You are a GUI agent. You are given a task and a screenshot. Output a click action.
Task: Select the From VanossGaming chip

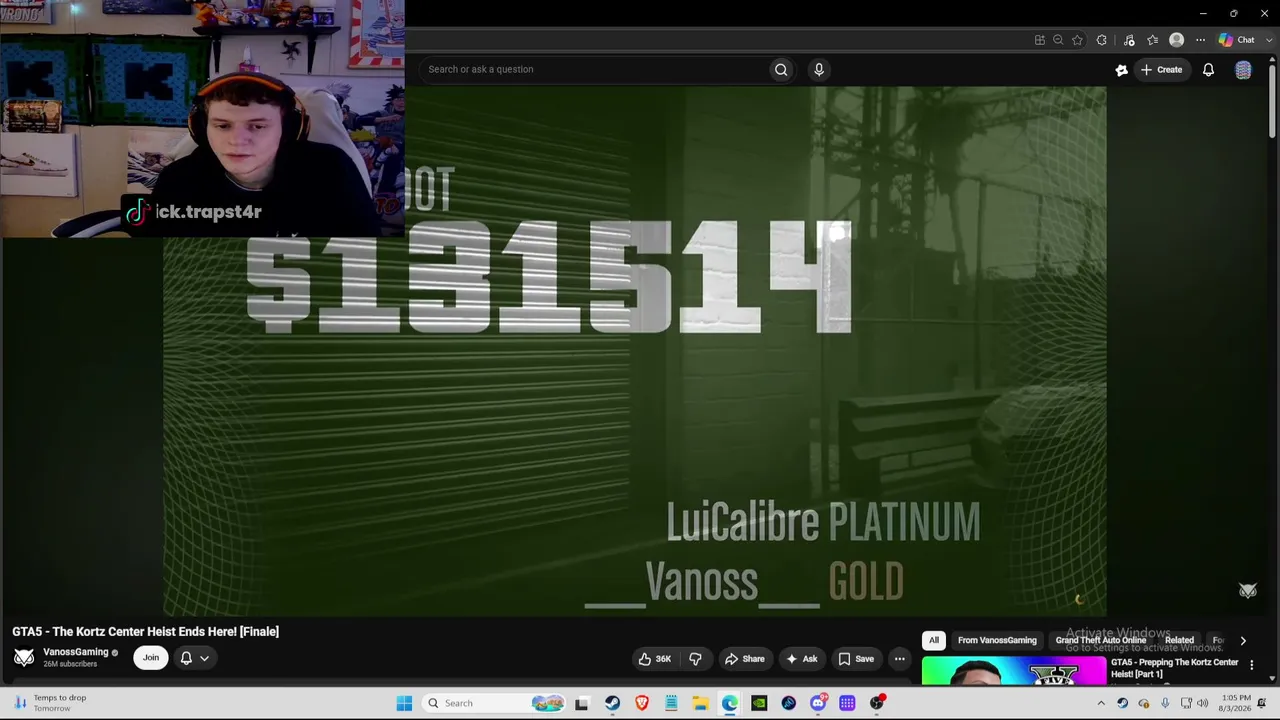pyautogui.click(x=997, y=640)
